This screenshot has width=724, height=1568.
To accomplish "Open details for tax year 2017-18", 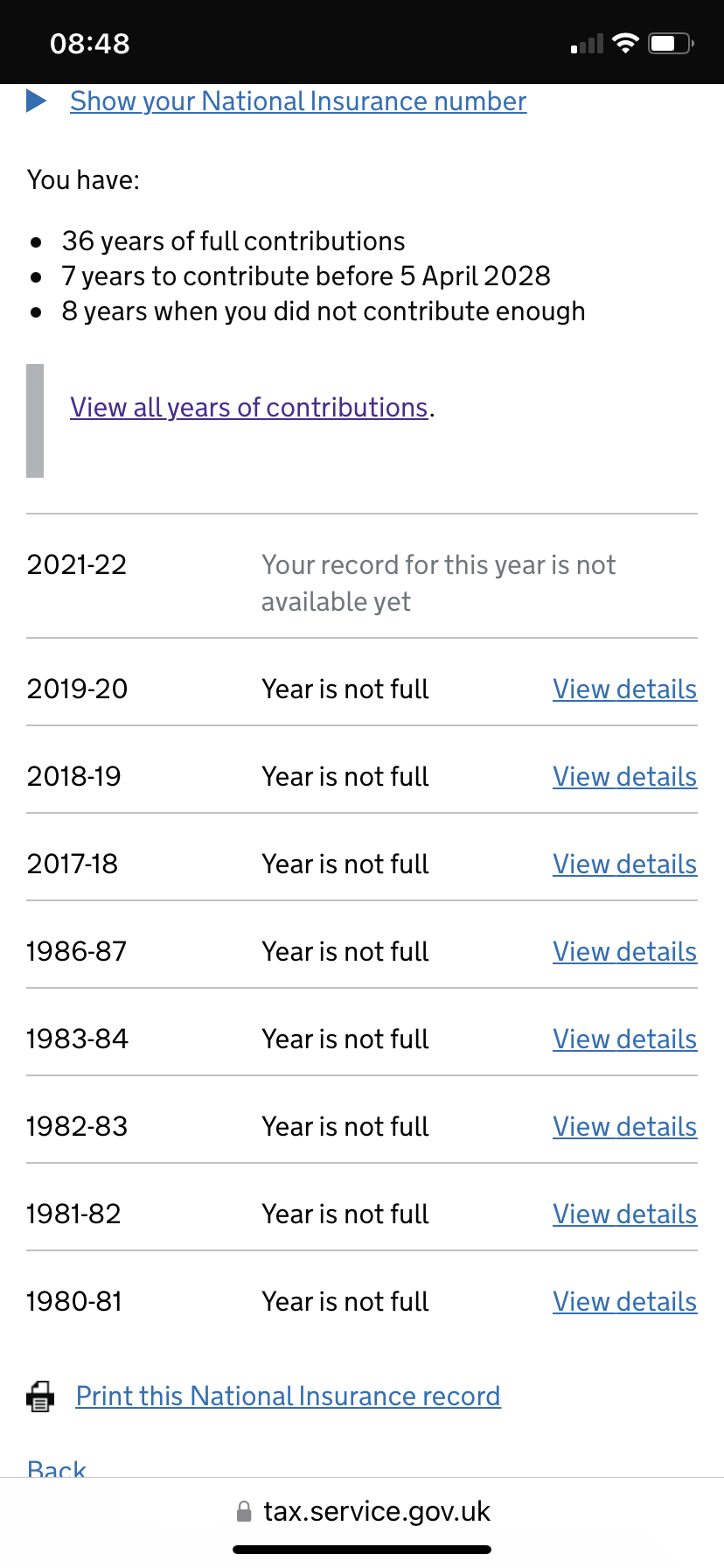I will point(624,864).
